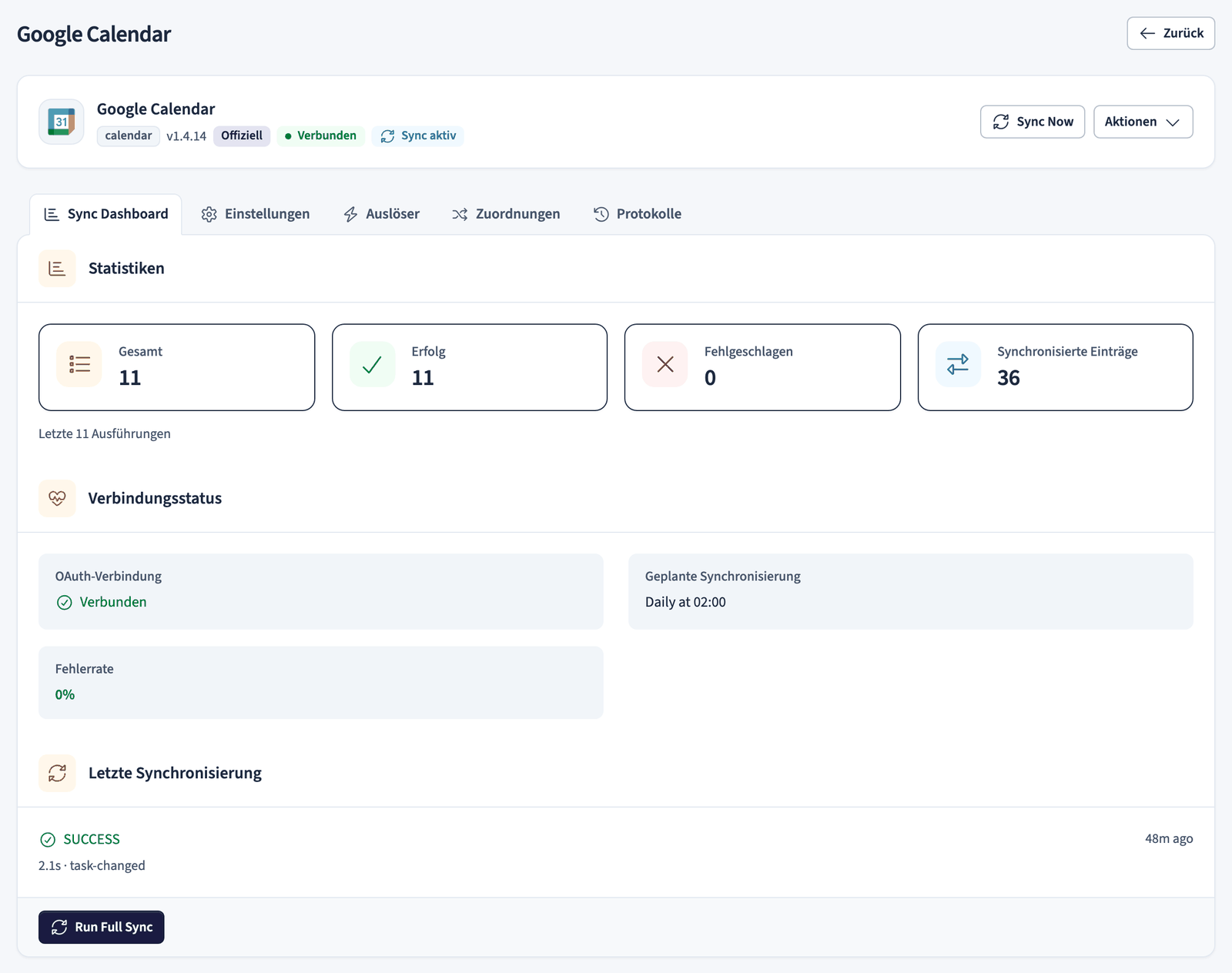Click the calendar tag label
The width and height of the screenshot is (1232, 973).
129,135
